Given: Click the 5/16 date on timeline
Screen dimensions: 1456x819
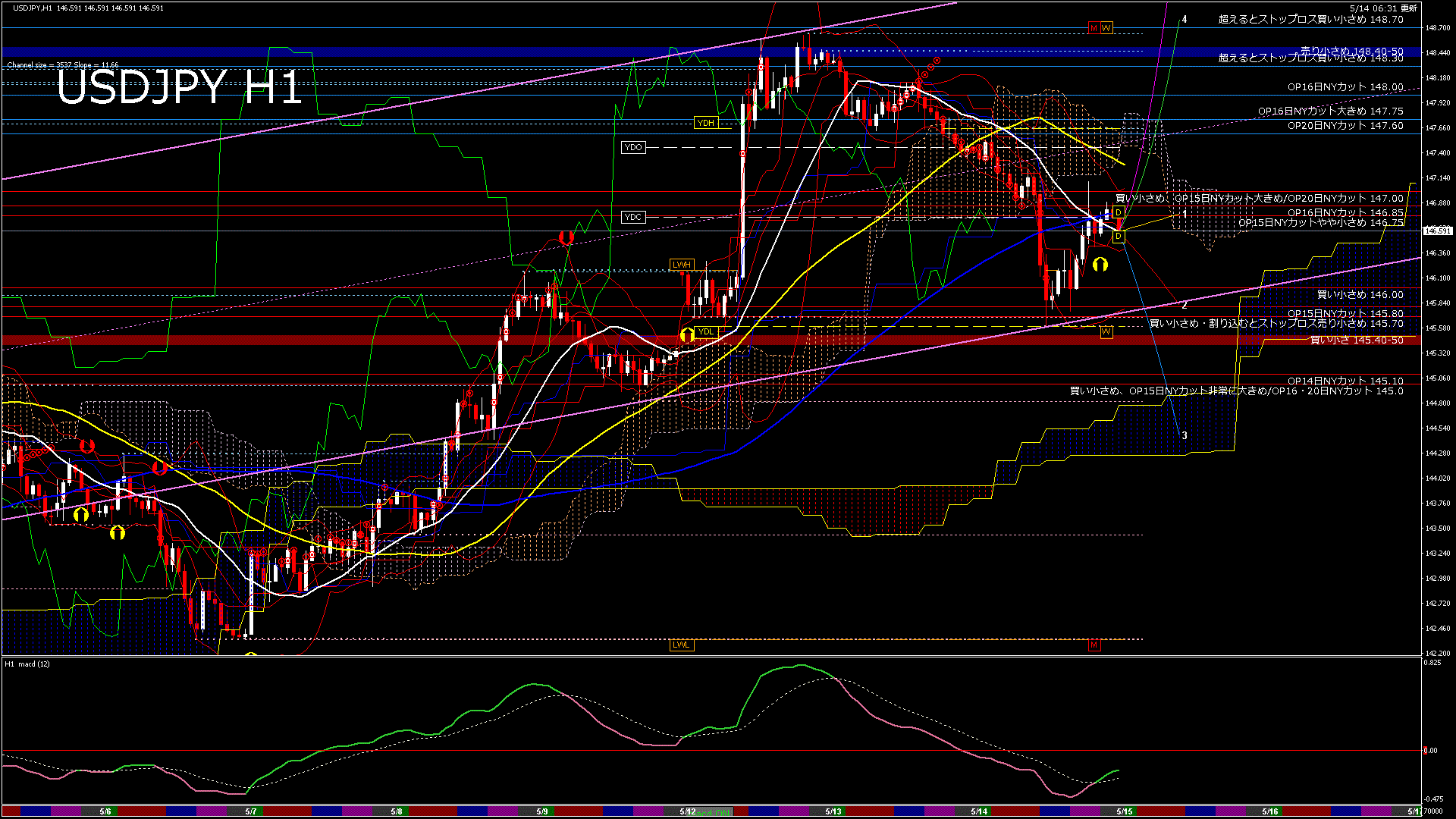Looking at the screenshot, I should (1270, 811).
